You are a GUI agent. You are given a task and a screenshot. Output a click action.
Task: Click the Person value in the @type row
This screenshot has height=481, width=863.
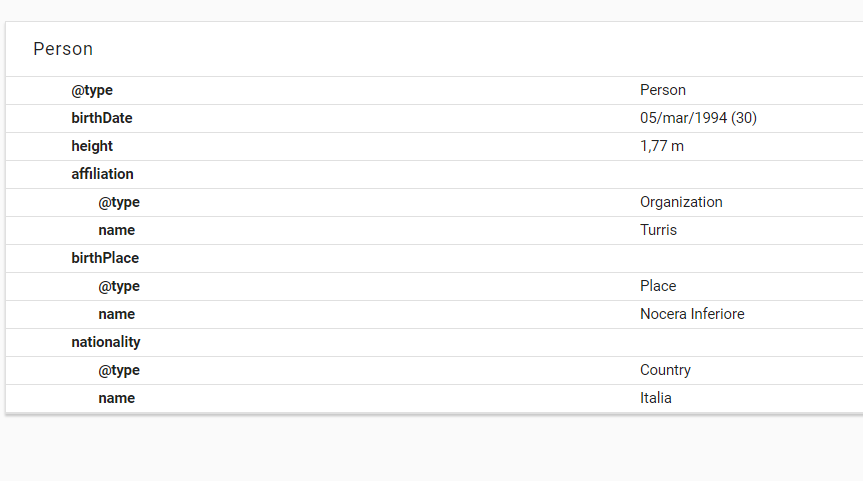[x=663, y=90]
